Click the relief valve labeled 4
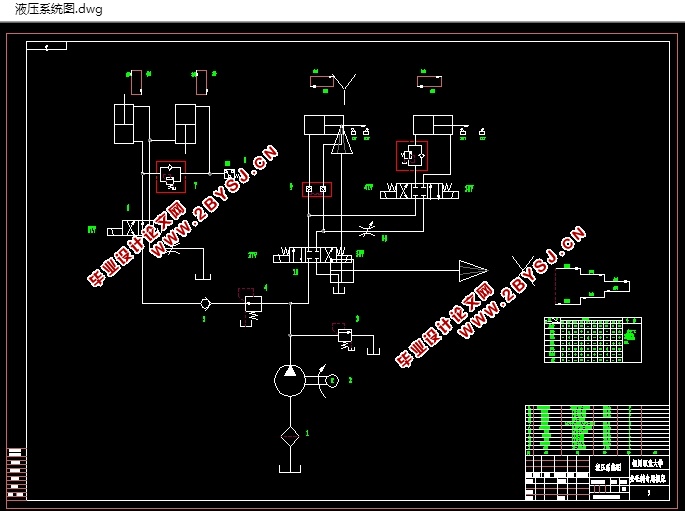The width and height of the screenshot is (685, 511). pyautogui.click(x=252, y=304)
